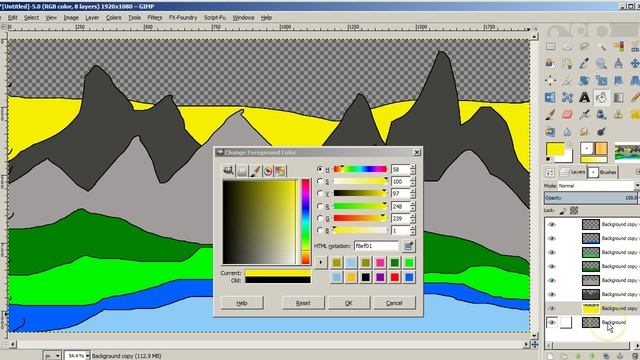Select the Alignment tool
The image size is (640, 360).
pos(550,80)
